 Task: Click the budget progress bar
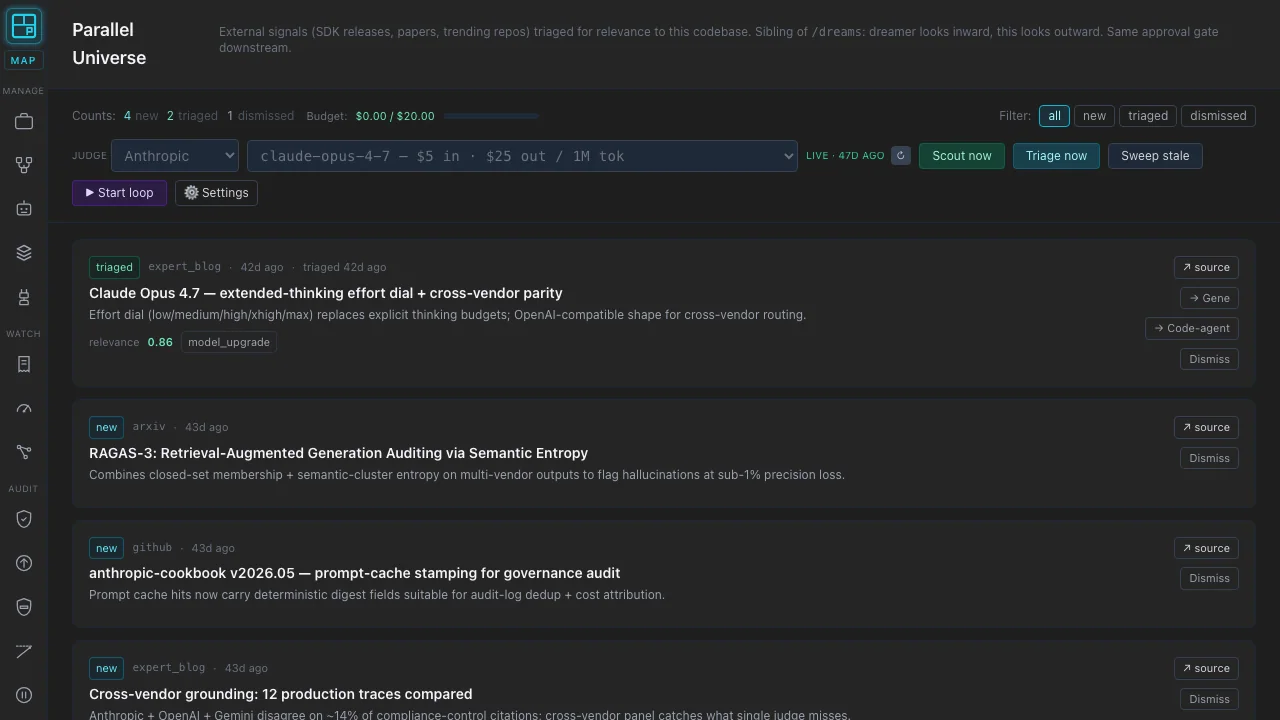pos(491,116)
